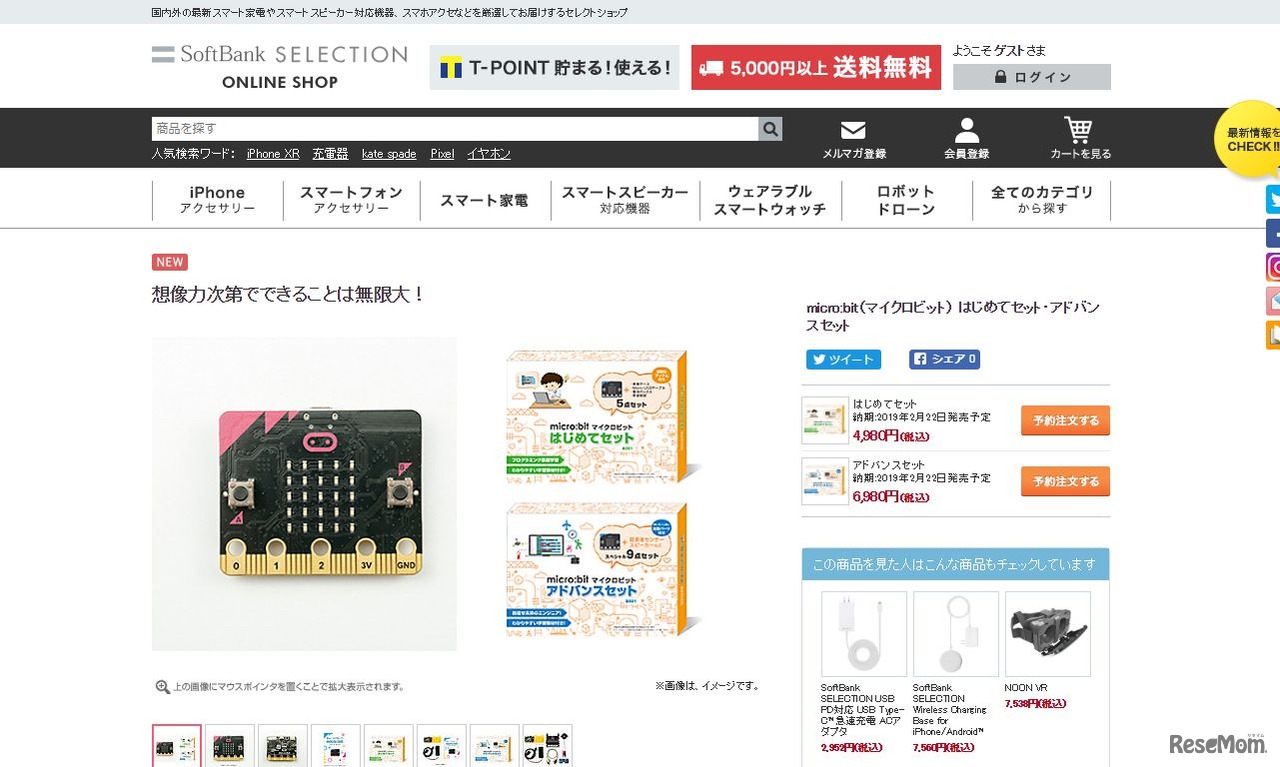The image size is (1280, 767).
Task: Click the Twitter icon in side strip
Action: pos(1273,199)
